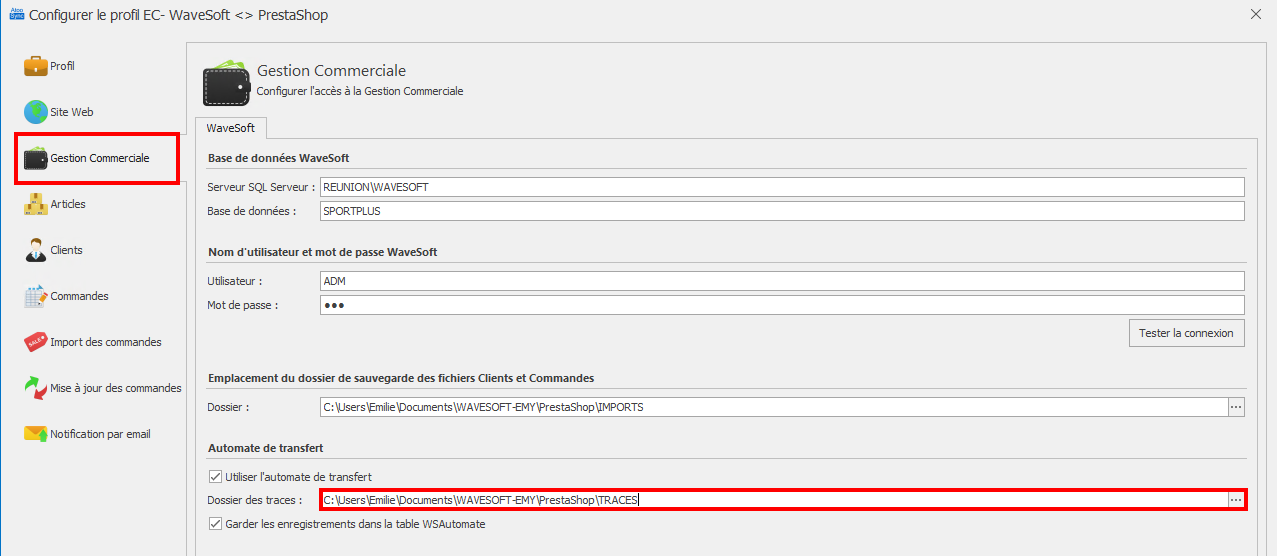Go to Profil section label

(63, 66)
